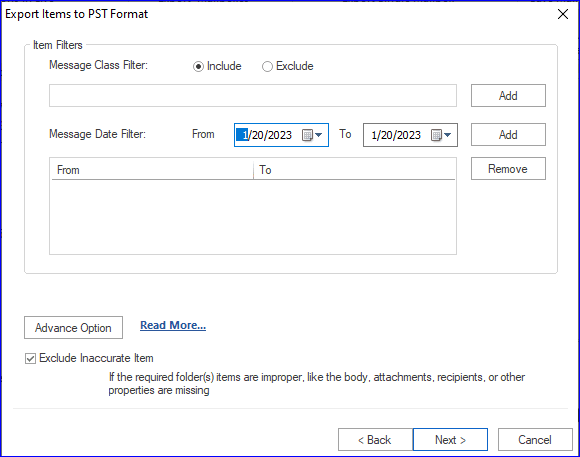
Task: Go to the Next step
Action: pyautogui.click(x=450, y=440)
